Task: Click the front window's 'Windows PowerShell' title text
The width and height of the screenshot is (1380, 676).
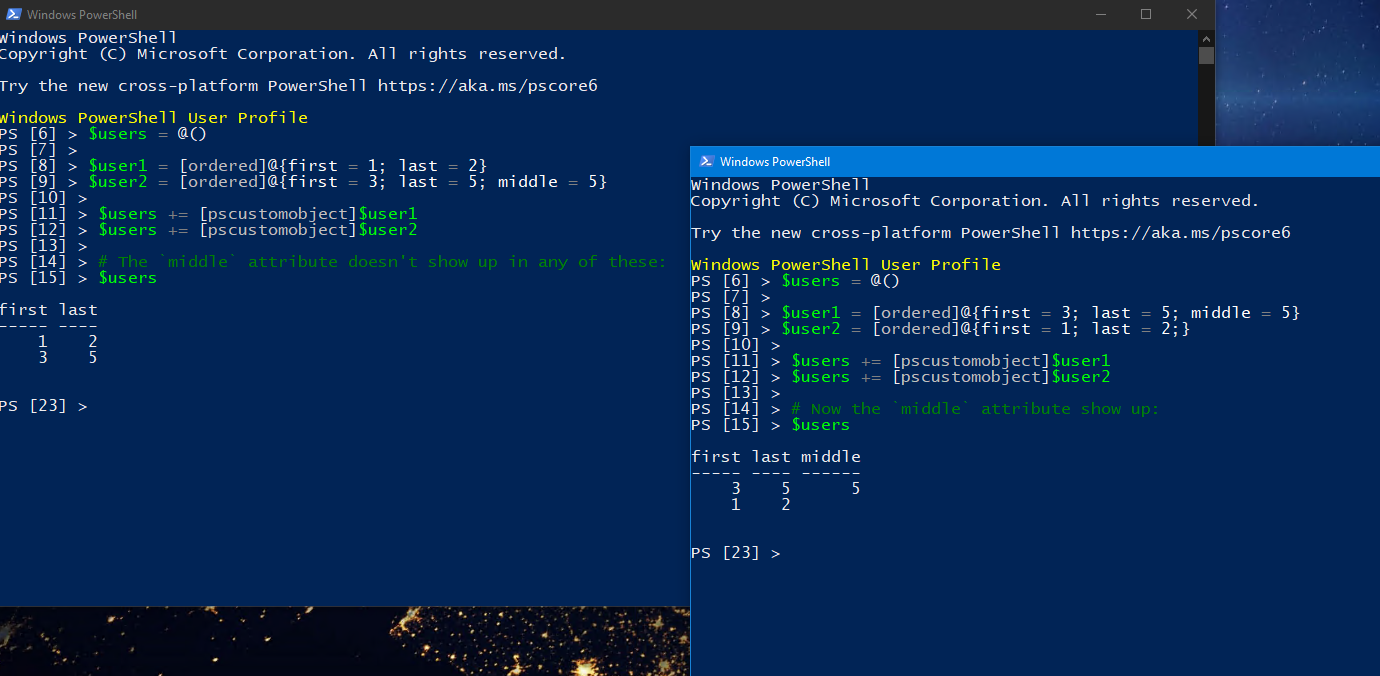Action: 775,162
